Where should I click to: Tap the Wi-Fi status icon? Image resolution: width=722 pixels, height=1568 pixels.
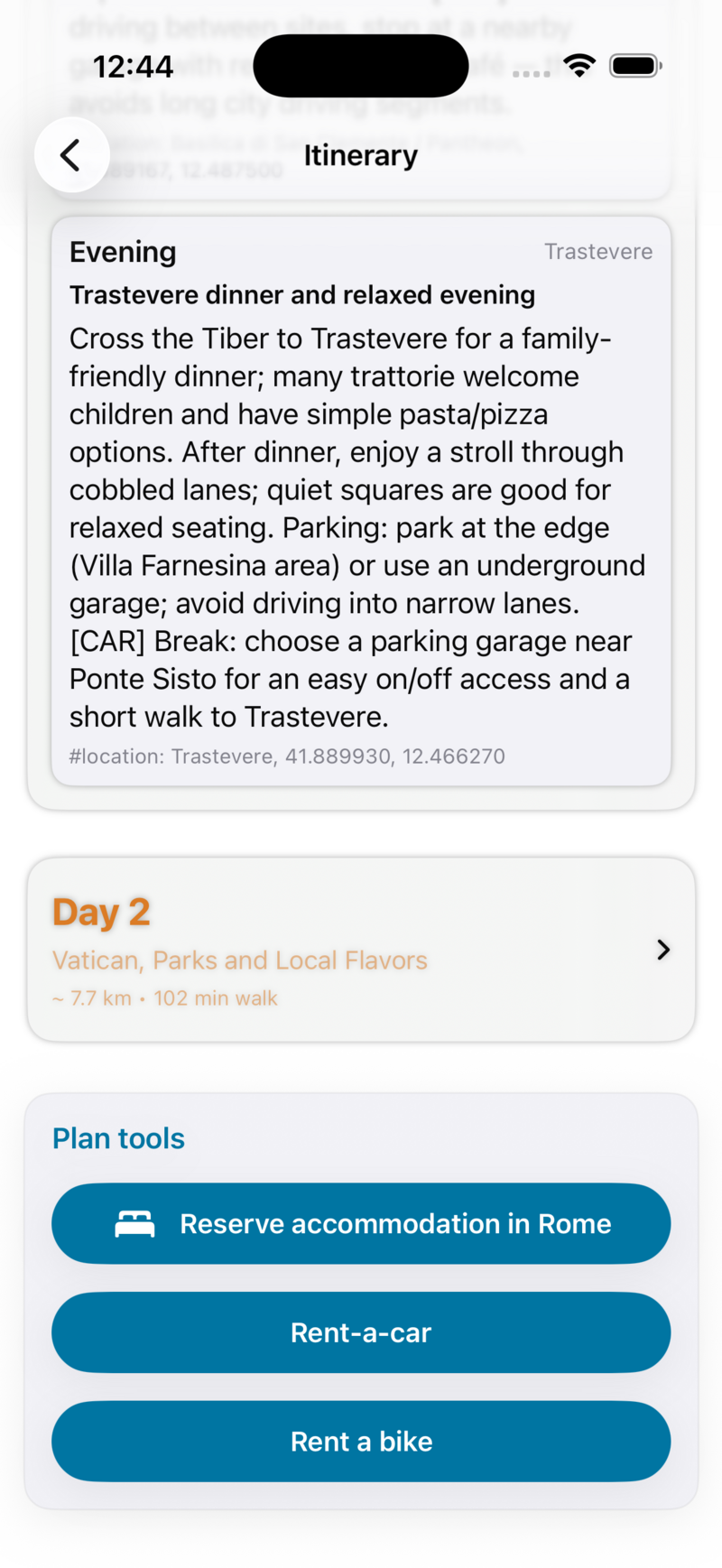coord(579,65)
